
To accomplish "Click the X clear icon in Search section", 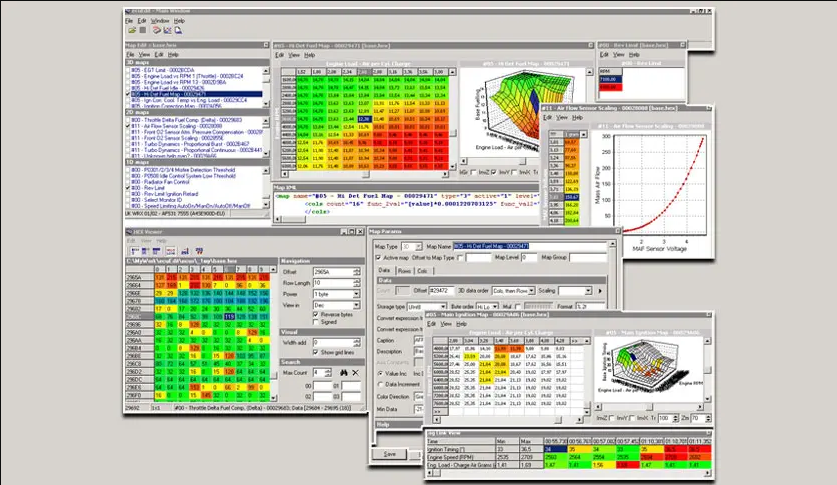I will [354, 372].
